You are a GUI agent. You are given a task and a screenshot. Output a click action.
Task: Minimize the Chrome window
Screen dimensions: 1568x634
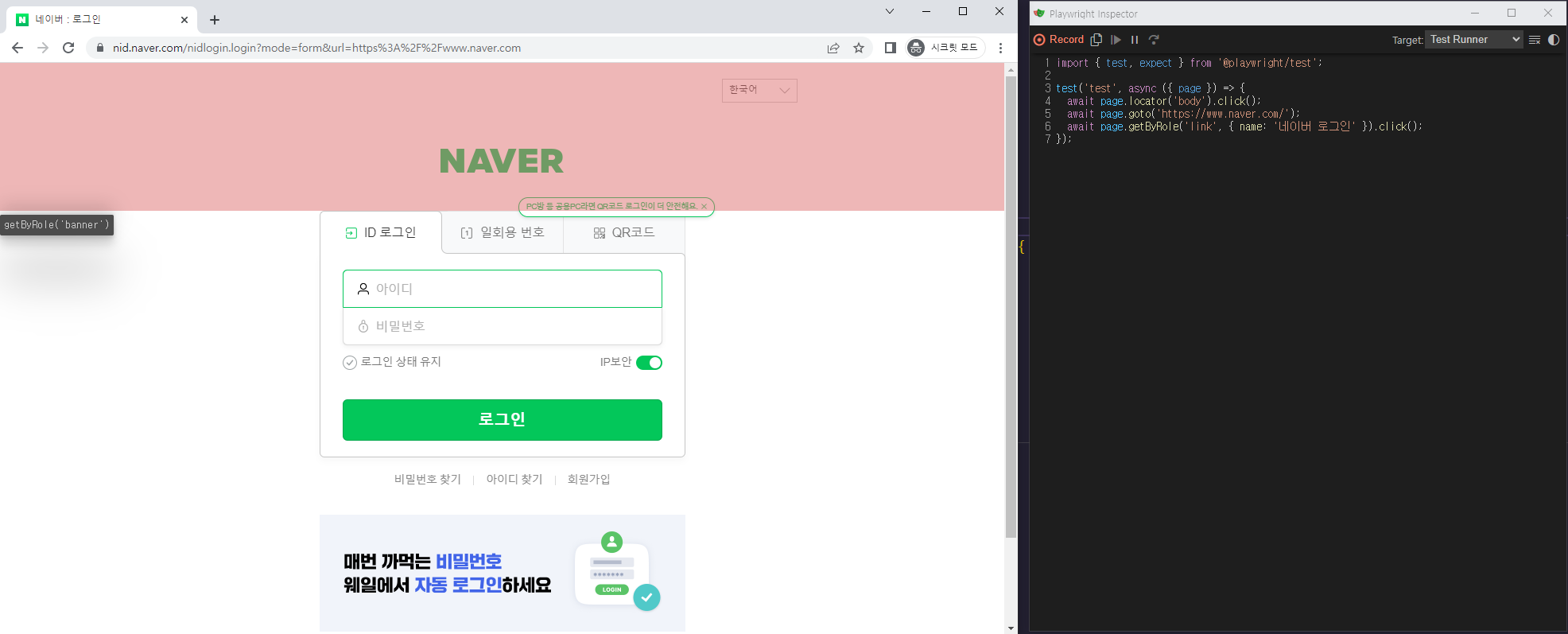(x=926, y=11)
